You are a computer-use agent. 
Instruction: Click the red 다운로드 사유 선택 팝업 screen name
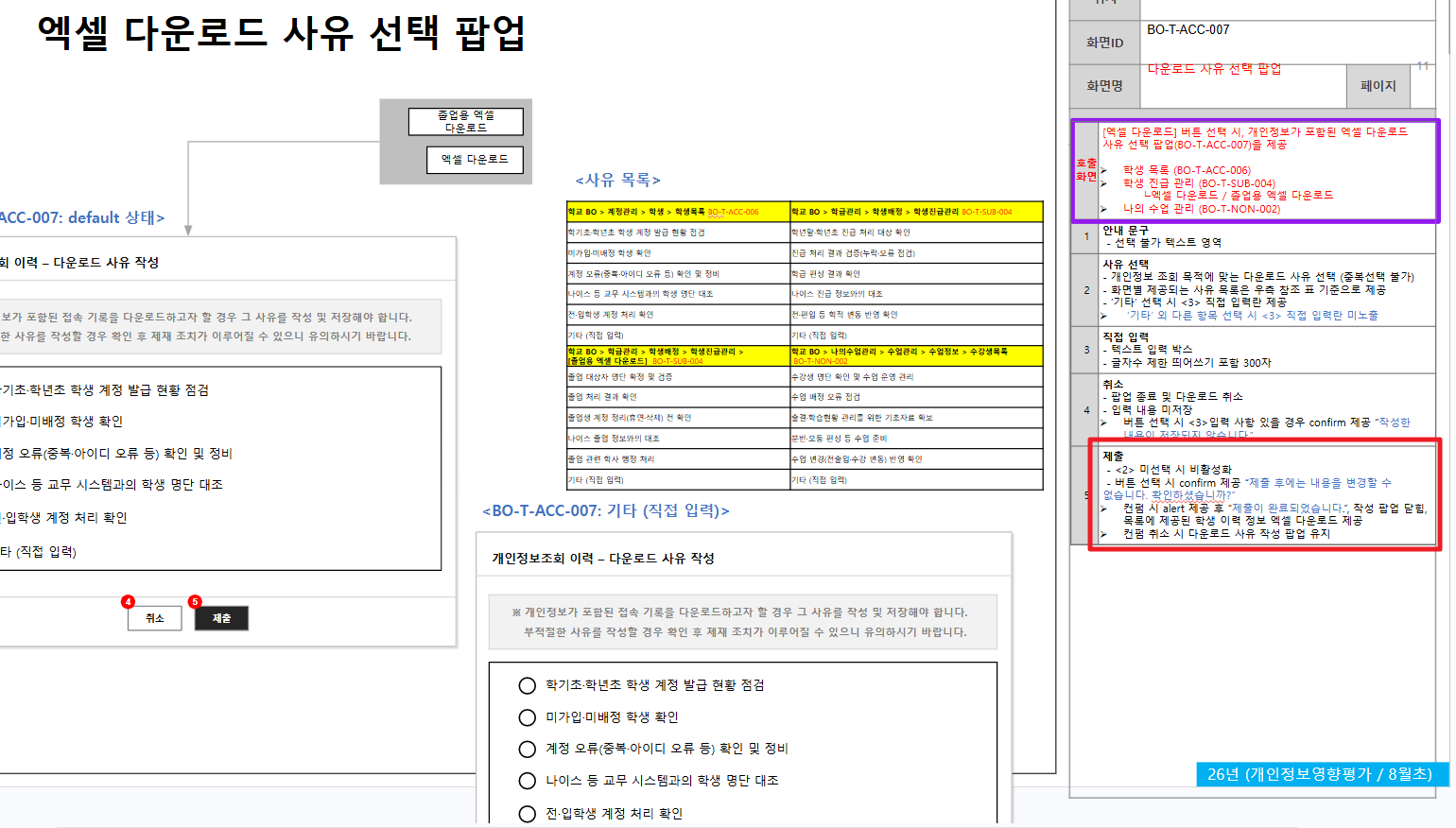1214,69
